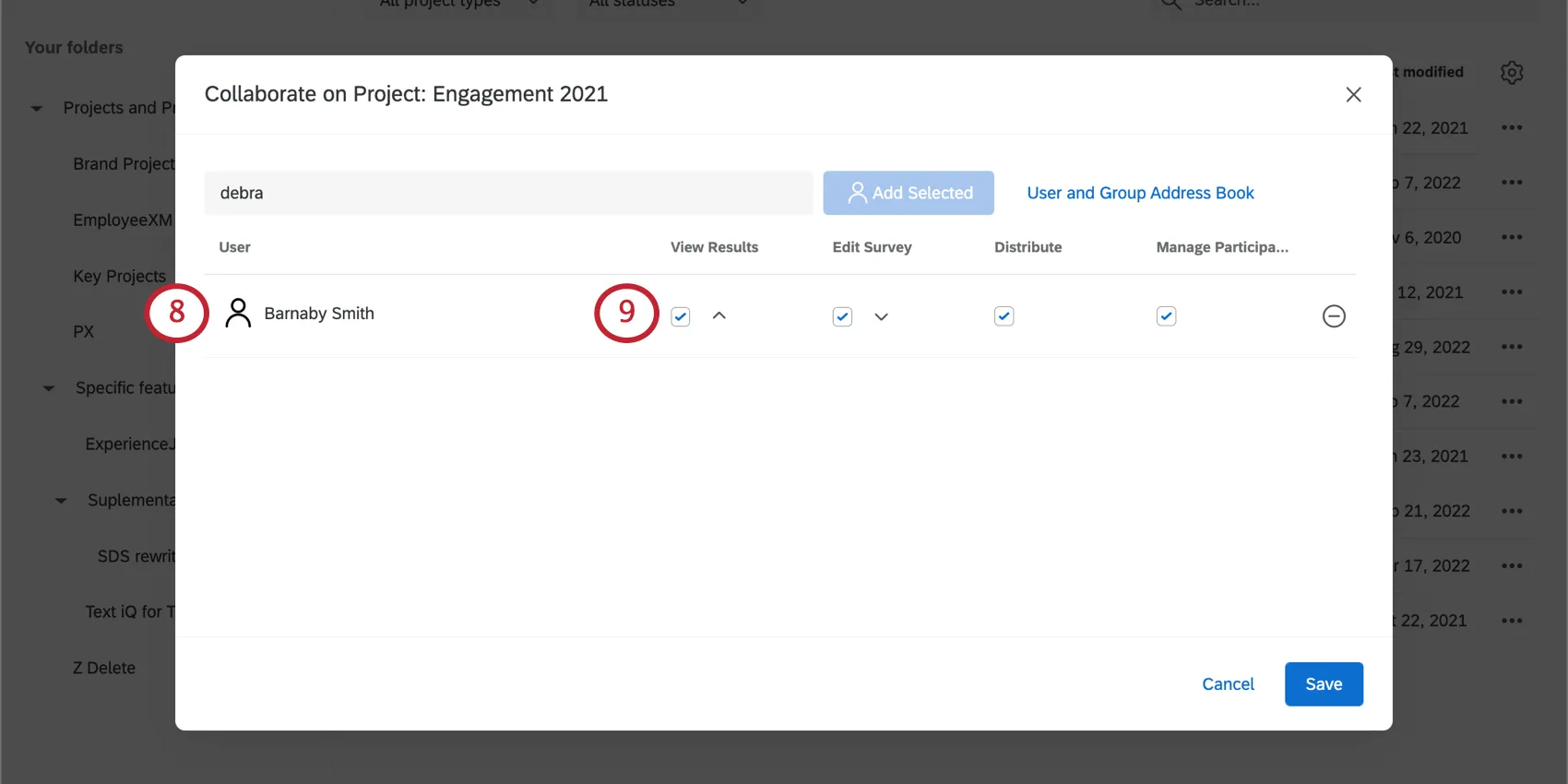The image size is (1568, 784).
Task: Collapse the Projects and Programs folder tree
Action: click(x=37, y=109)
